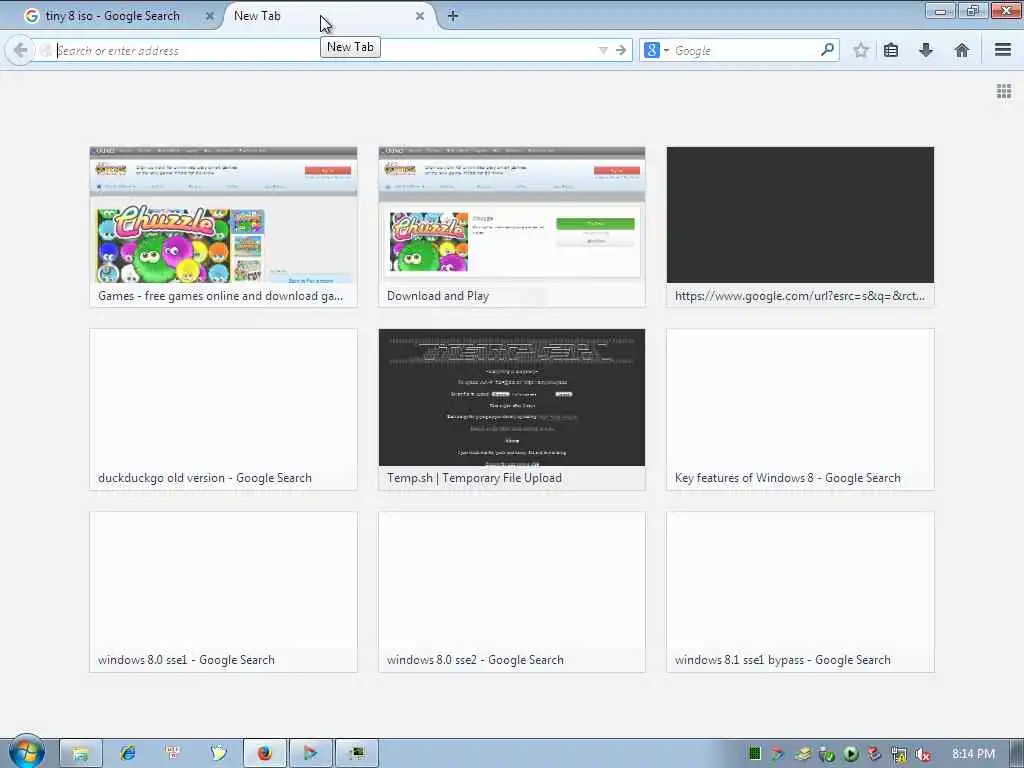Click the colorful play-arrow taskbar icon

[311, 754]
